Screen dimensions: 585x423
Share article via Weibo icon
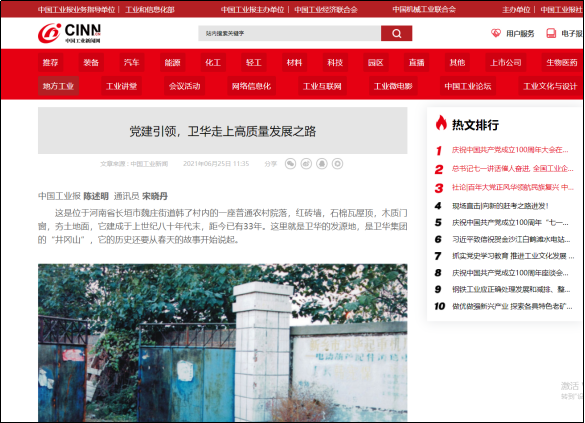coord(306,164)
